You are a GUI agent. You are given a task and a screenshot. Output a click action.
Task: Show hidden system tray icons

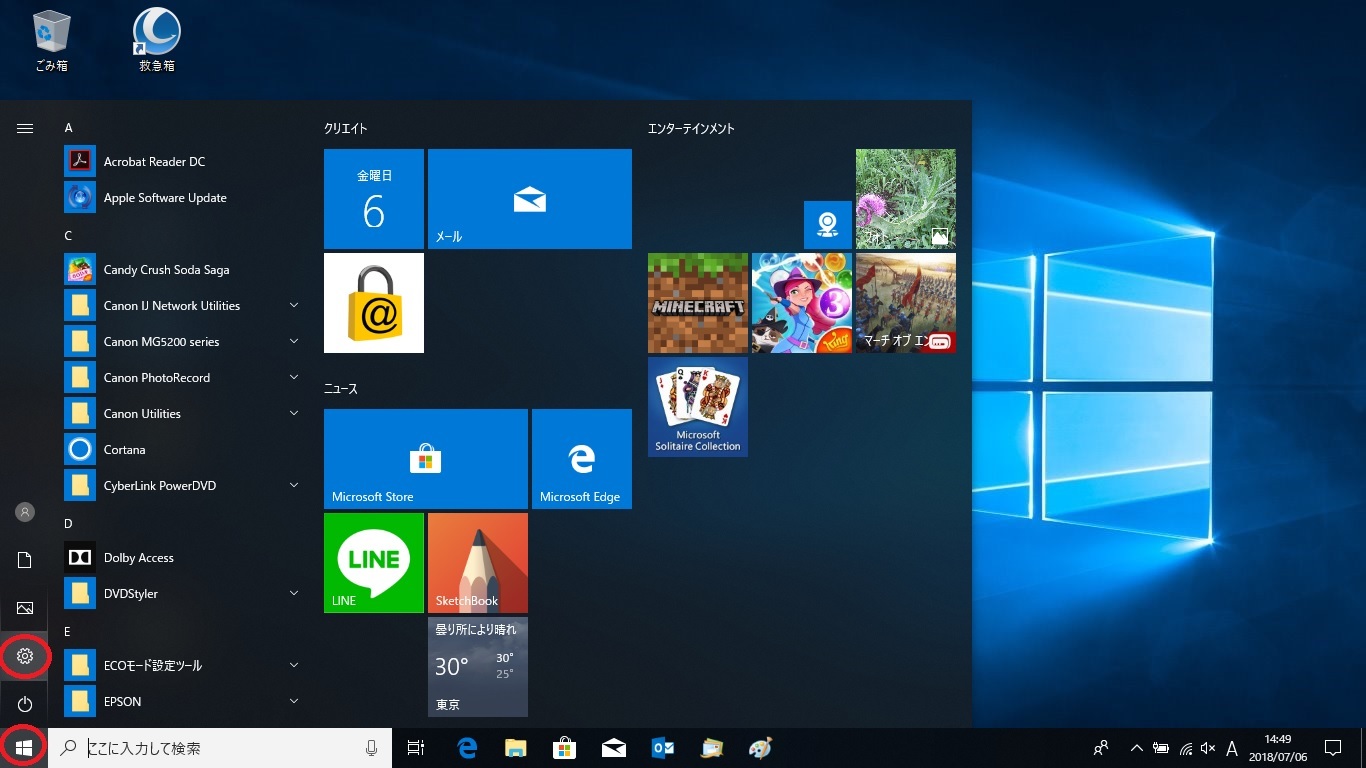(x=1137, y=748)
